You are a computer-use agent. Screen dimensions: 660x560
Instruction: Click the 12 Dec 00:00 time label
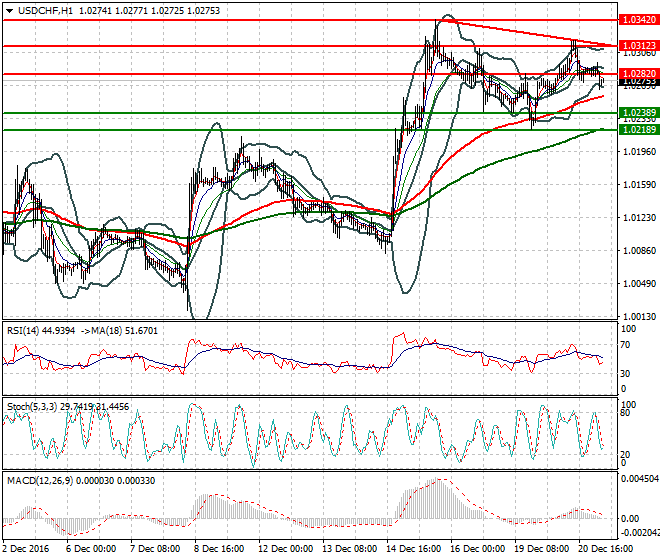coord(286,549)
